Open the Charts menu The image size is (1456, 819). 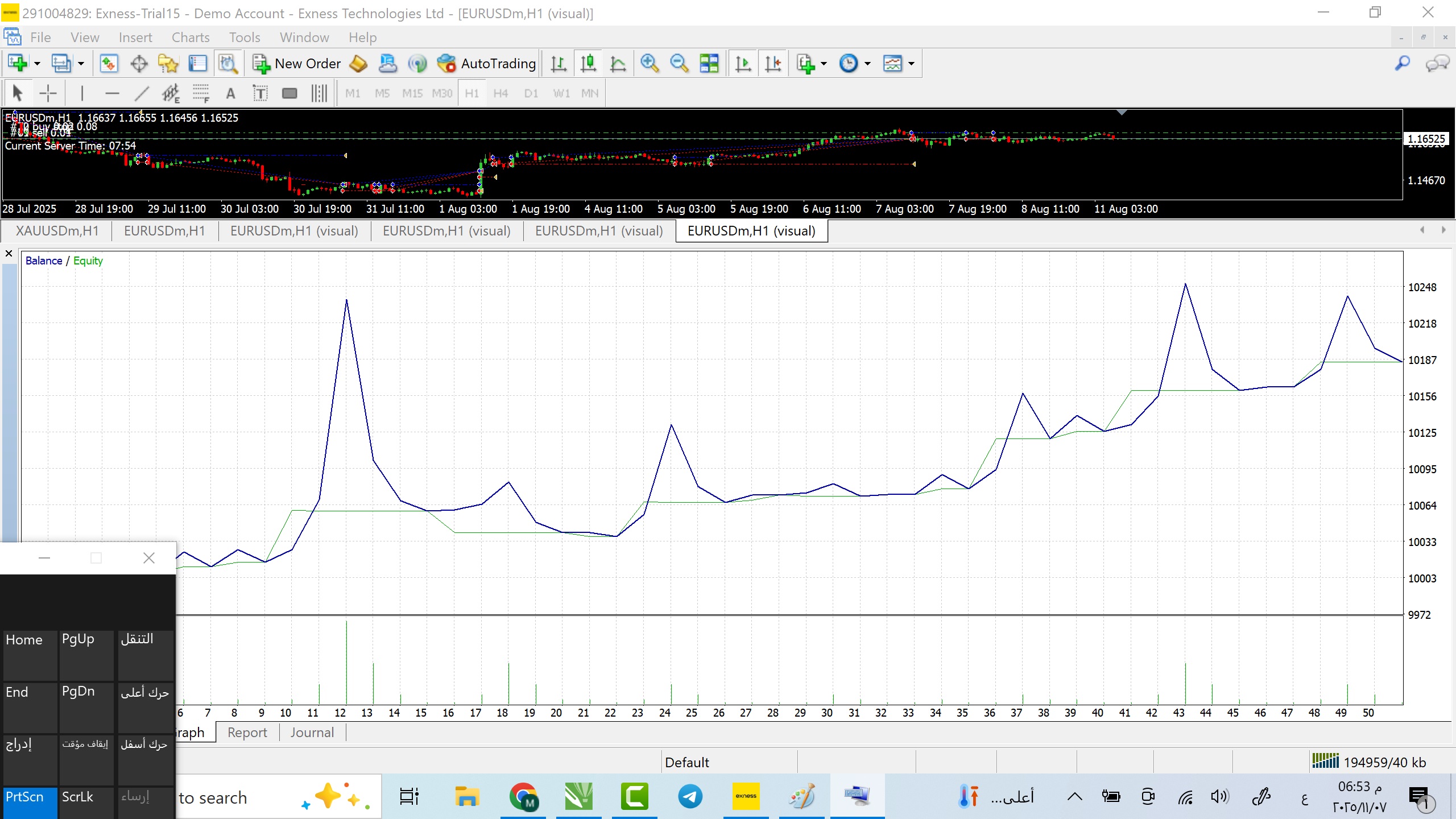tap(190, 38)
